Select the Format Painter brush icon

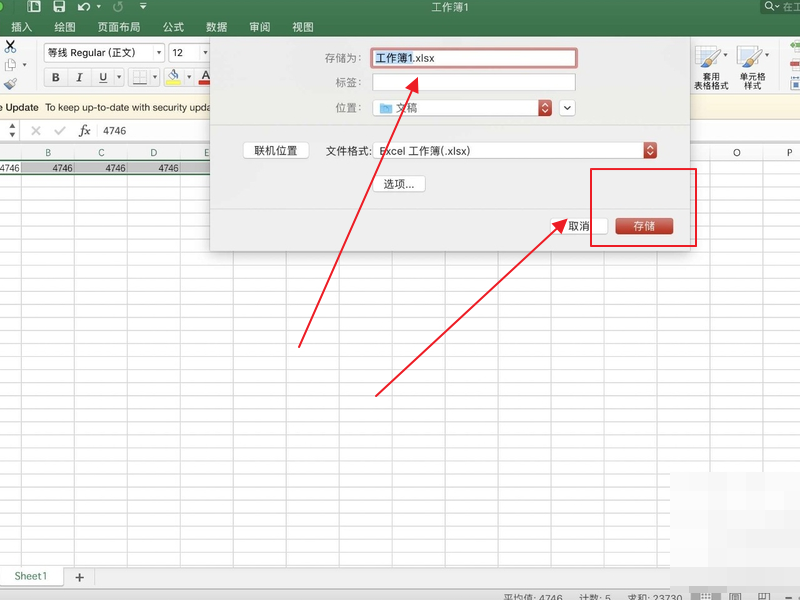click(10, 84)
